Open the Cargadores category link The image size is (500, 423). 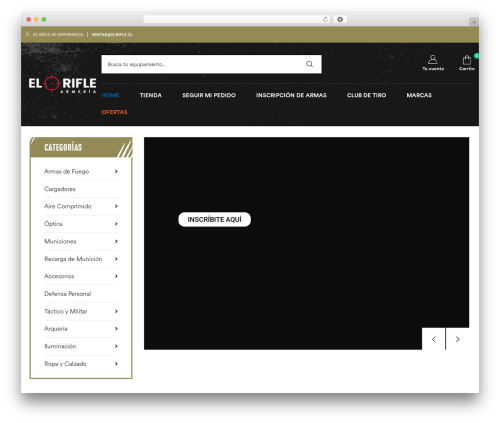pos(60,189)
